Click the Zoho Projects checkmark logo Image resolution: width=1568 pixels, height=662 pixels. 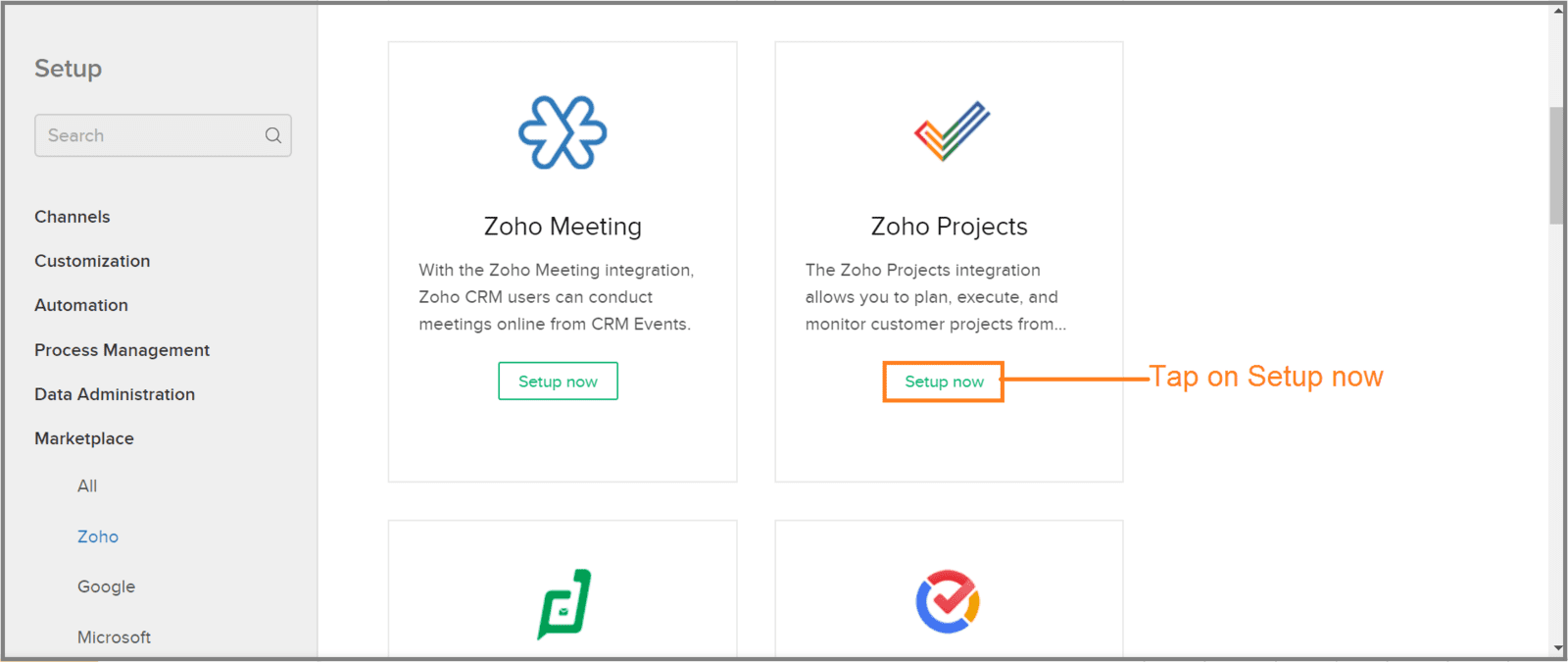[x=952, y=131]
